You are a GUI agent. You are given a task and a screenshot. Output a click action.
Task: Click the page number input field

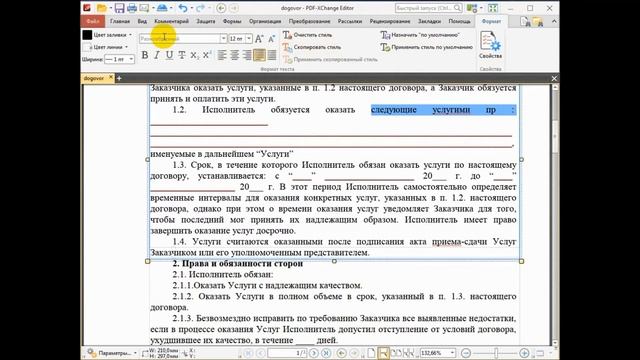(287, 353)
